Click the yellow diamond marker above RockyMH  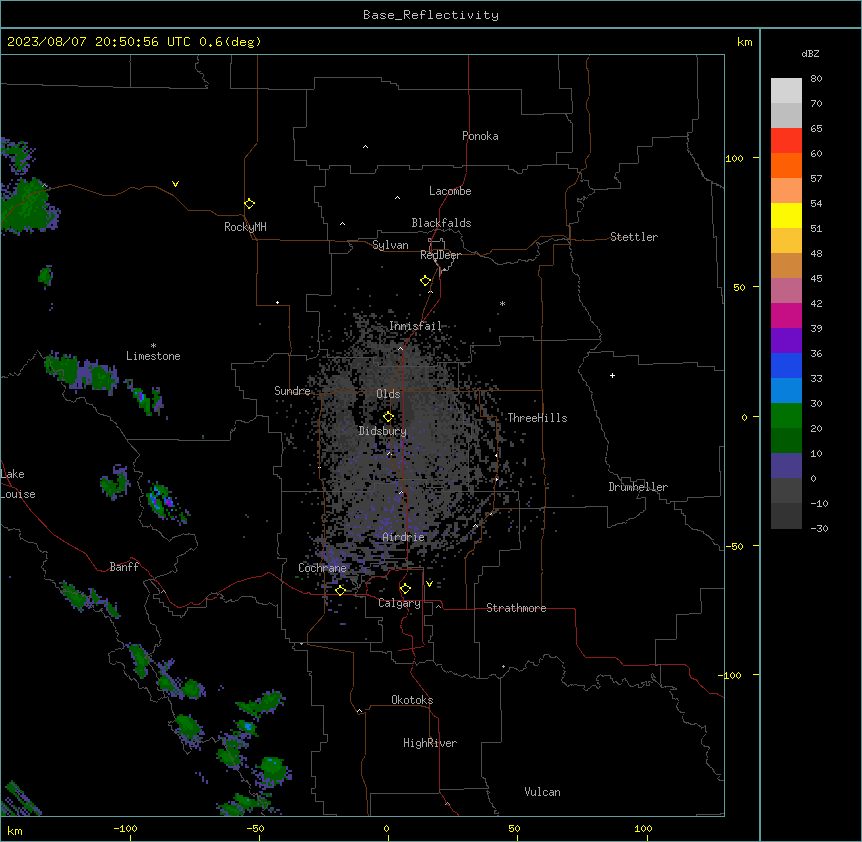[250, 204]
